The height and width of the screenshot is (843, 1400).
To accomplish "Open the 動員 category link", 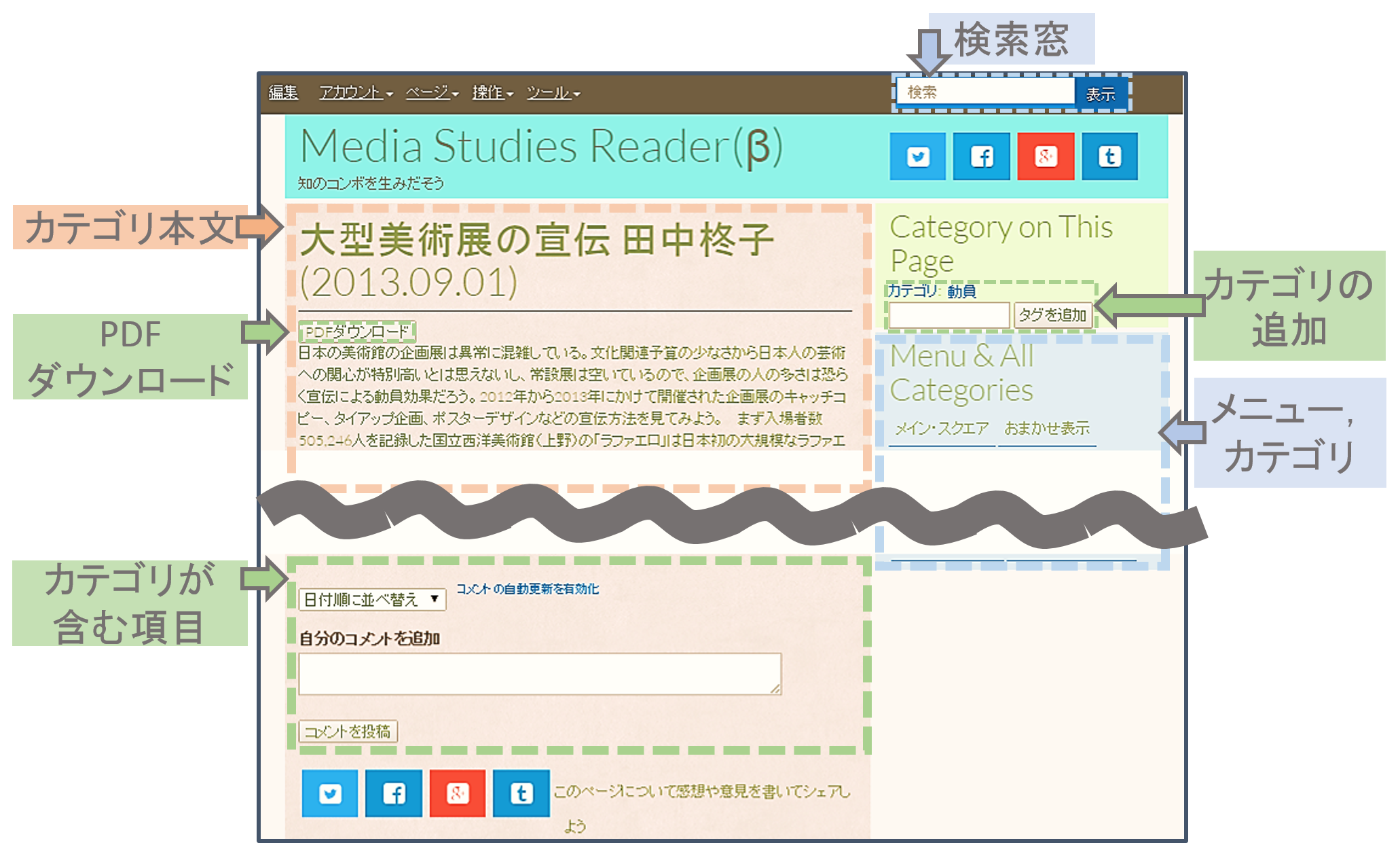I will pos(961,291).
